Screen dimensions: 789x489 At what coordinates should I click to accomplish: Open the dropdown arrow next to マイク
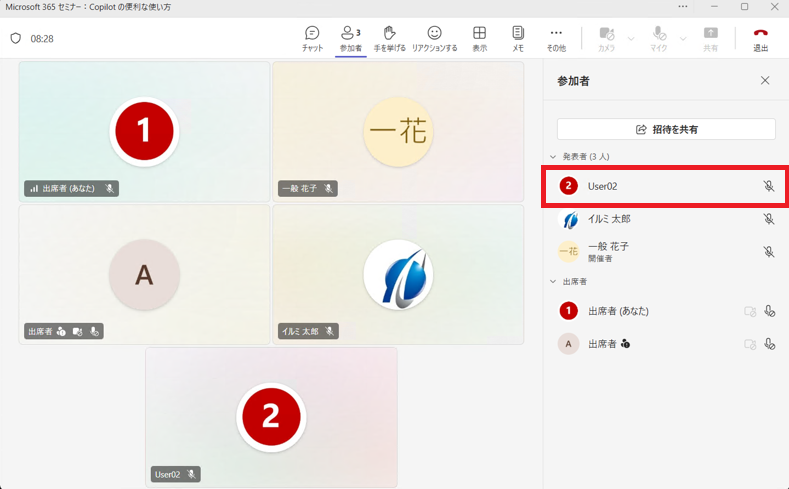(x=683, y=39)
